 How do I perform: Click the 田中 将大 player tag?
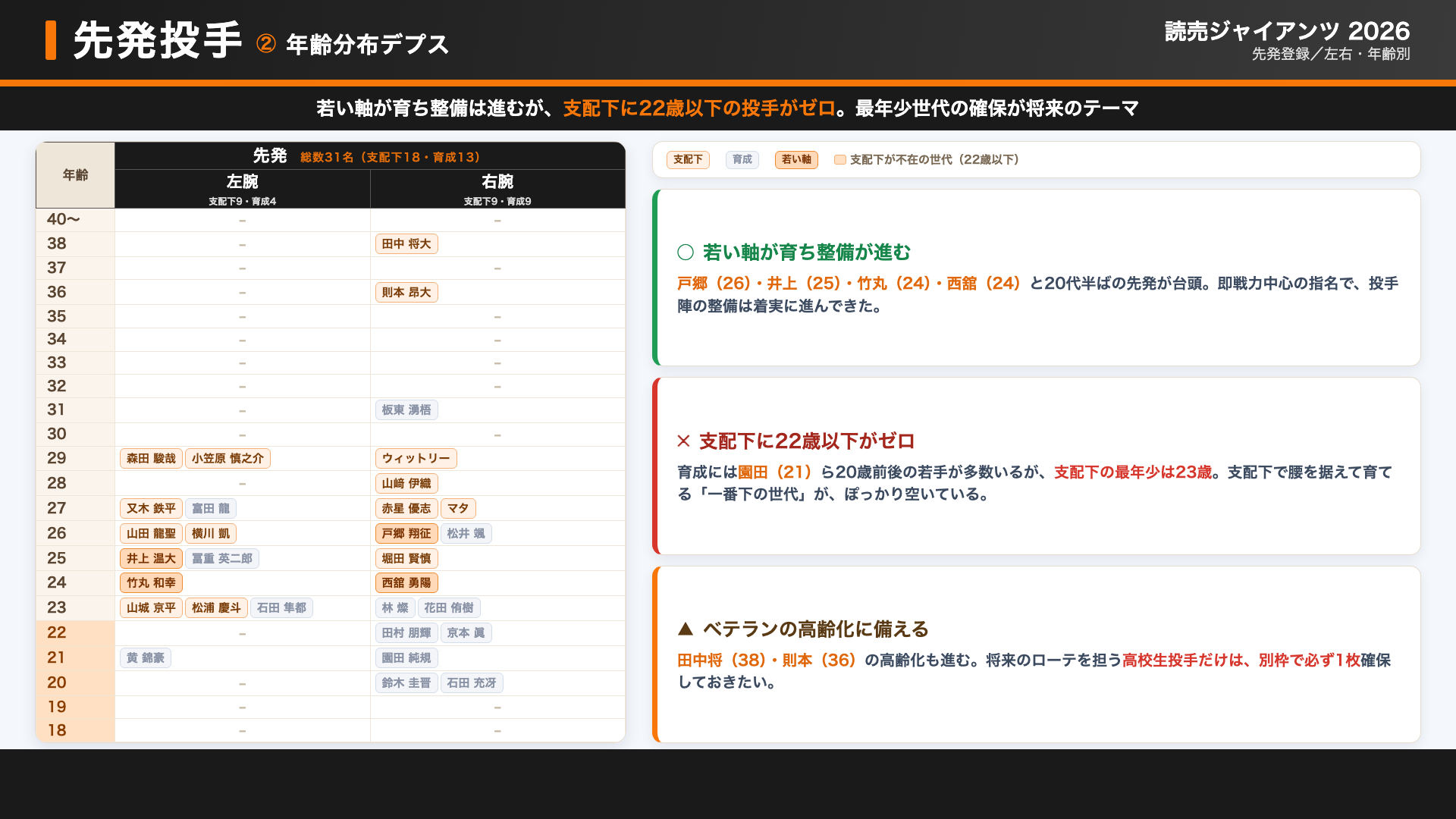[x=406, y=244]
